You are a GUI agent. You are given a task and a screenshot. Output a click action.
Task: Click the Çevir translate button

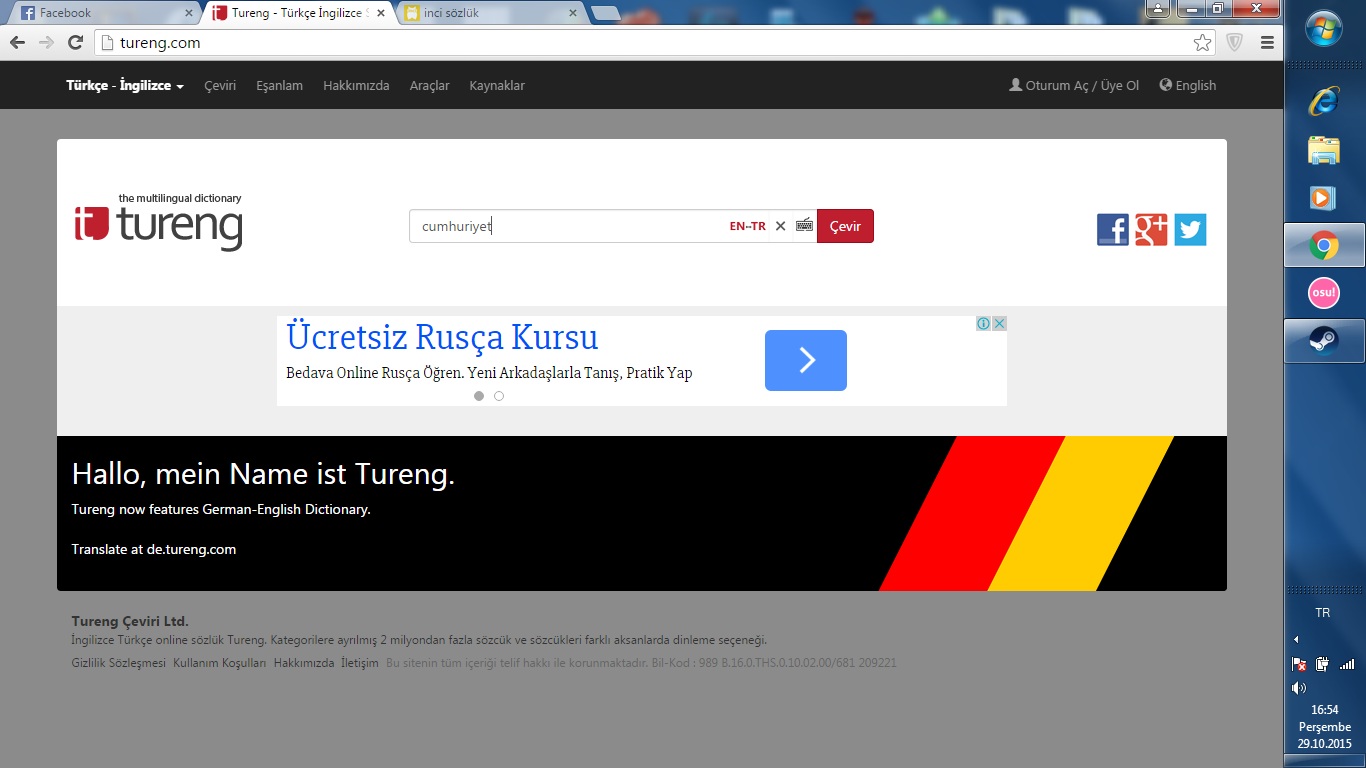[845, 226]
